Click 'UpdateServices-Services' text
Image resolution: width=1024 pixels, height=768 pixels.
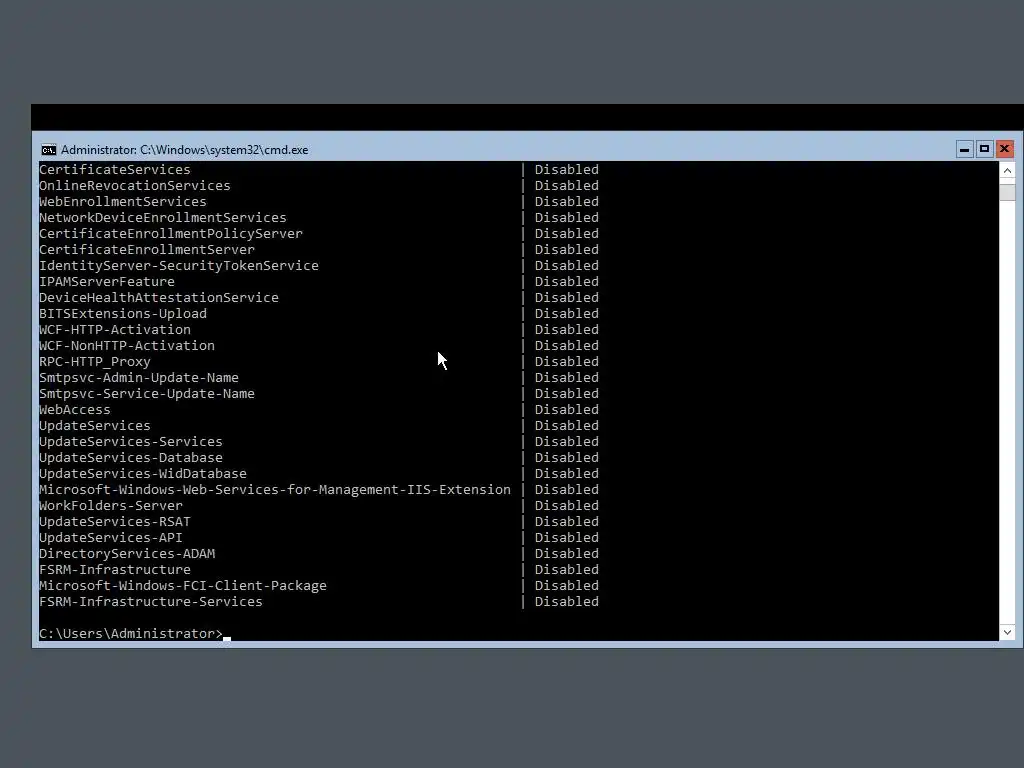131,441
